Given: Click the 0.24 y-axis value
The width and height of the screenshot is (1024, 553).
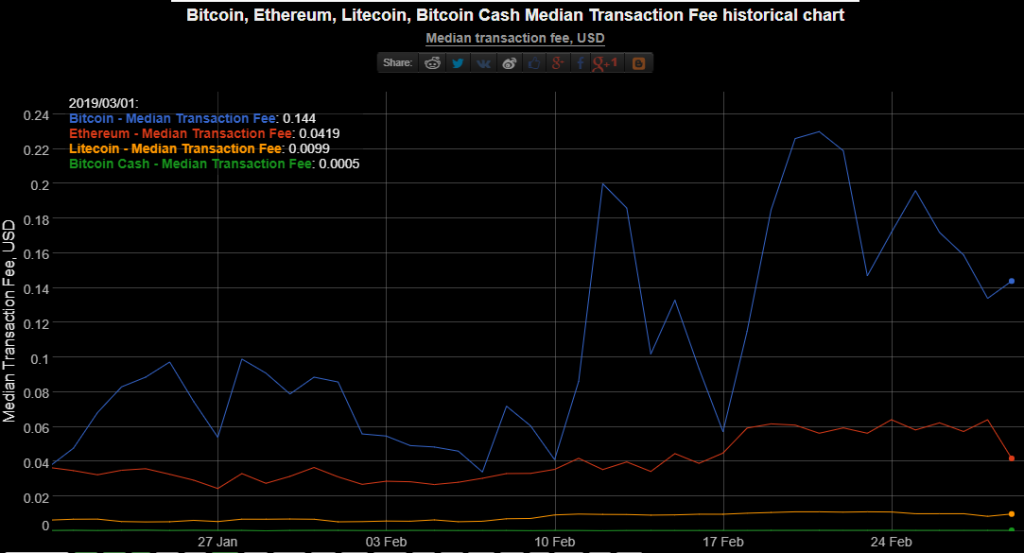Looking at the screenshot, I should tap(37, 116).
